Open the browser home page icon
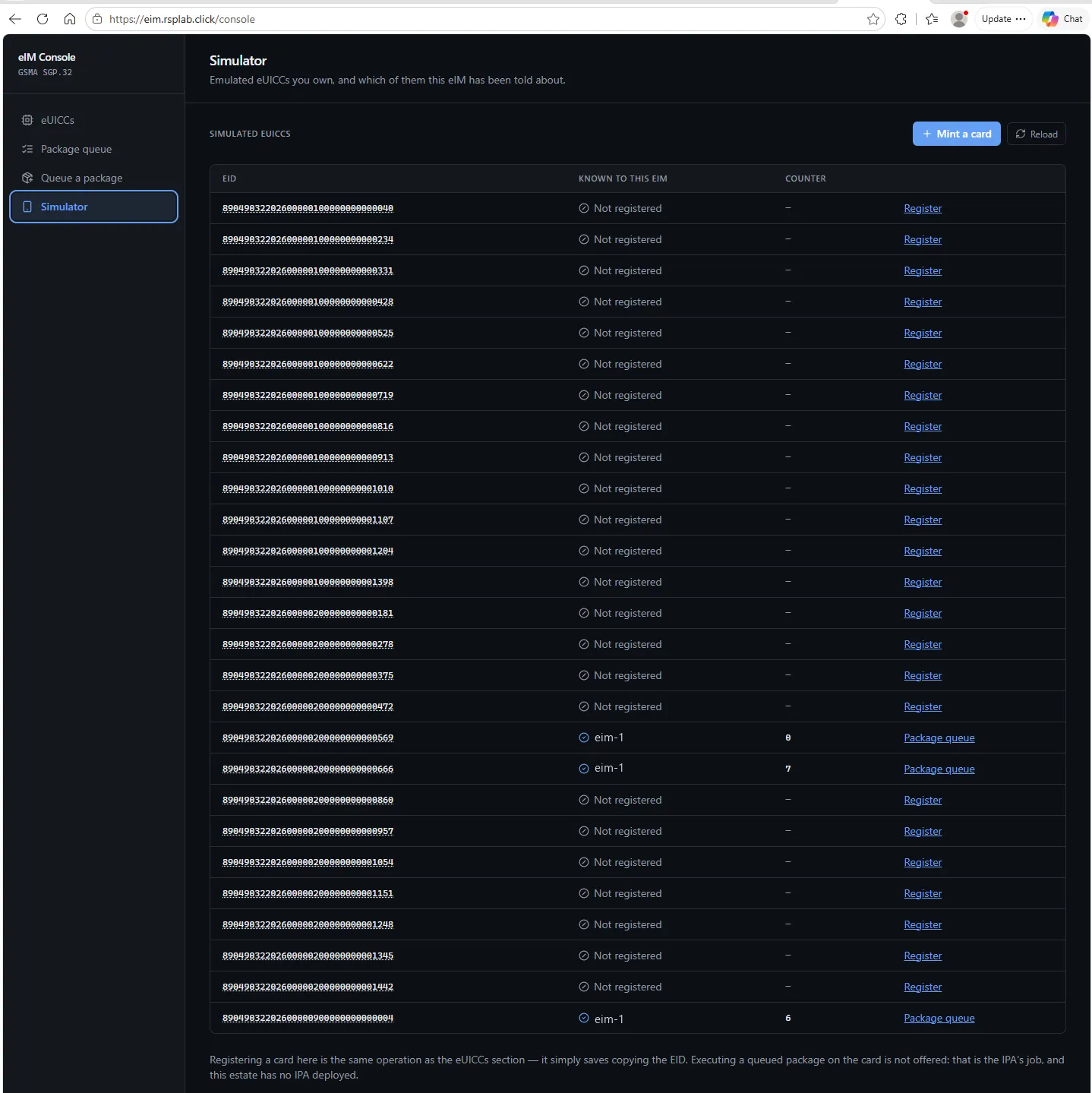 pyautogui.click(x=70, y=19)
